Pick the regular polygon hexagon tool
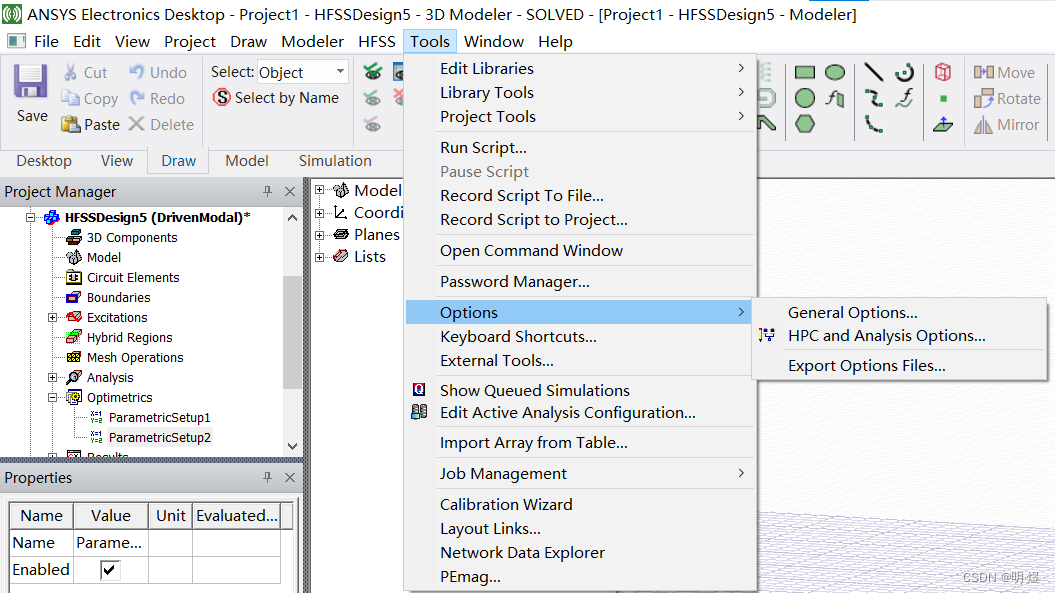1055x593 pixels. 805,124
